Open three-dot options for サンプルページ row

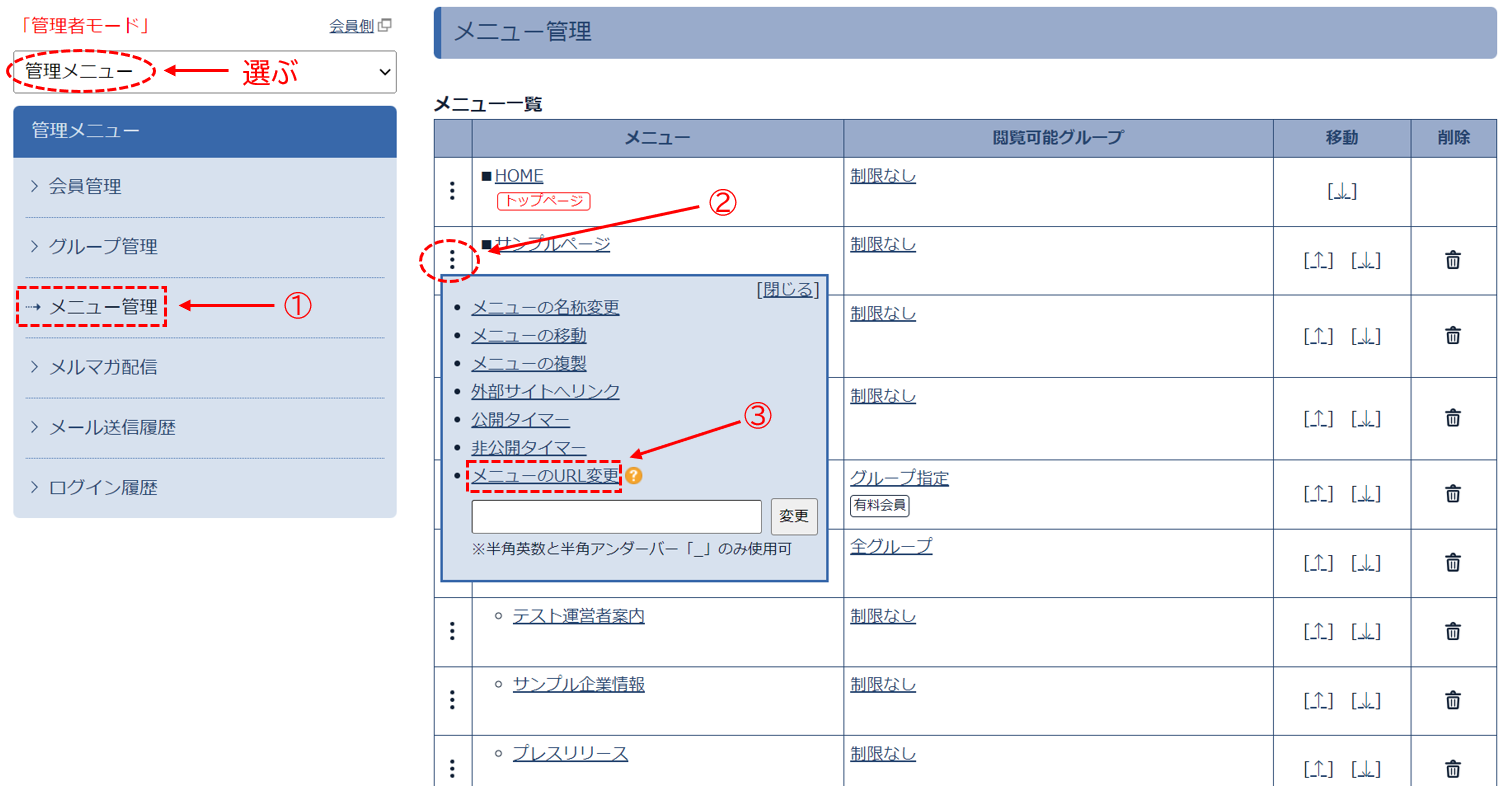point(452,260)
